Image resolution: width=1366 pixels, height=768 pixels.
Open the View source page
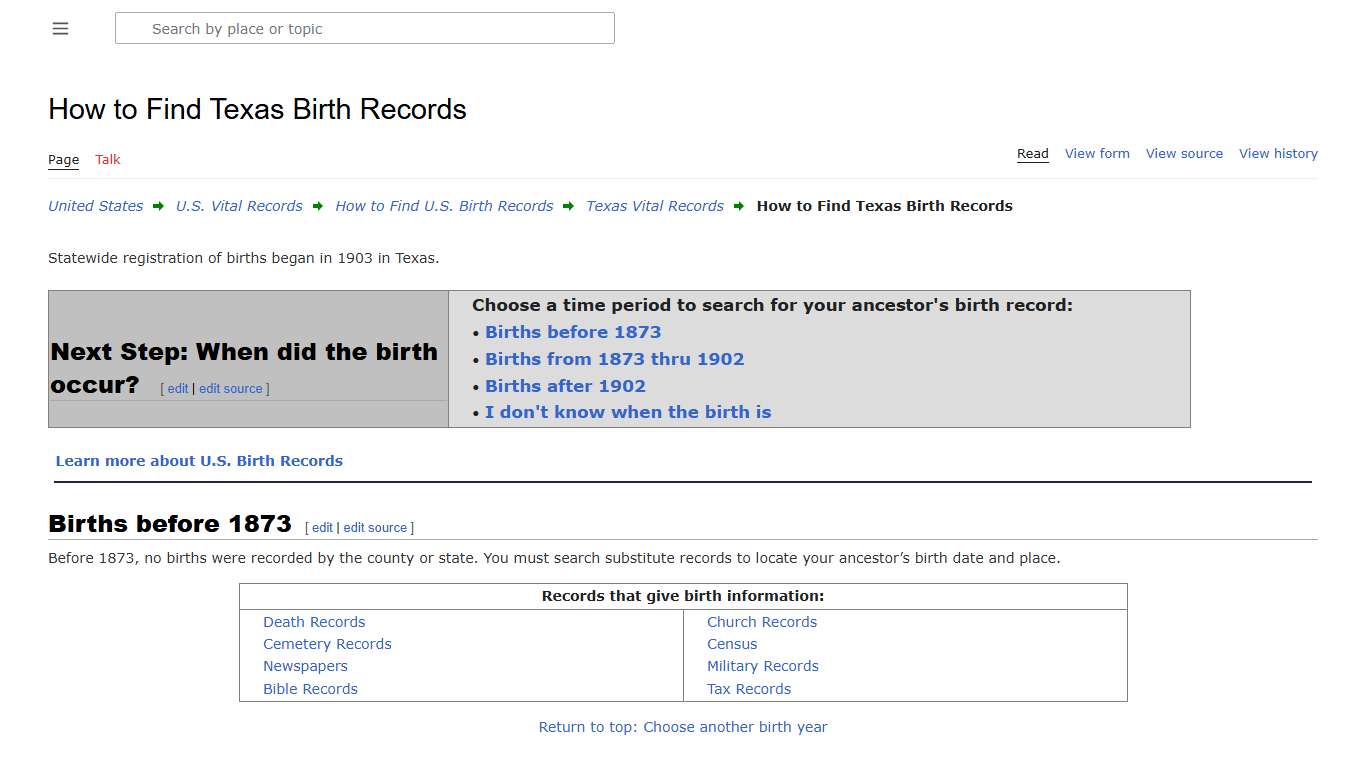1184,153
